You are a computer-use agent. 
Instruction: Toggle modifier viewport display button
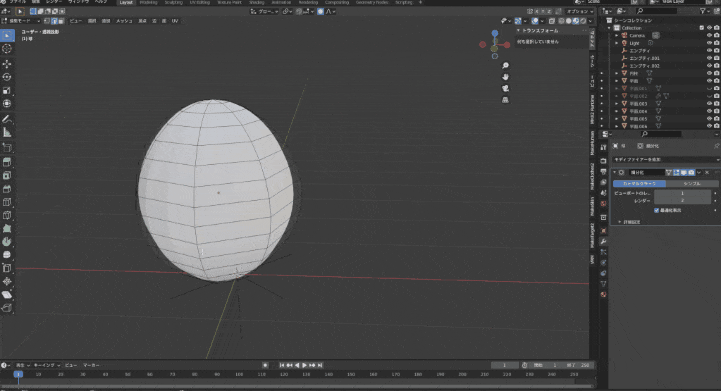coord(684,172)
